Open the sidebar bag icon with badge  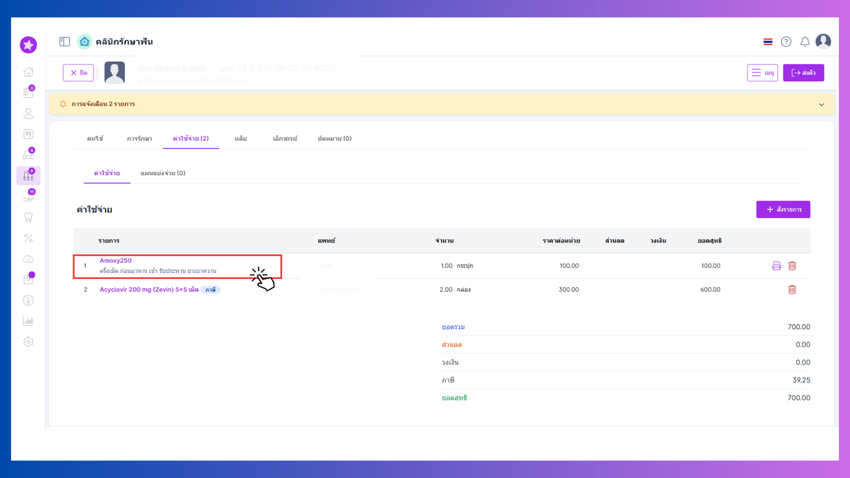pos(28,279)
